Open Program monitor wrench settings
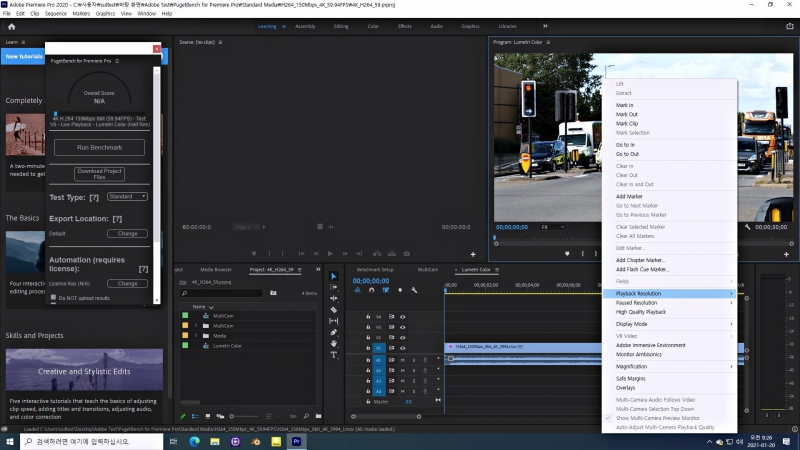Image resolution: width=800 pixels, height=450 pixels. coord(747,227)
